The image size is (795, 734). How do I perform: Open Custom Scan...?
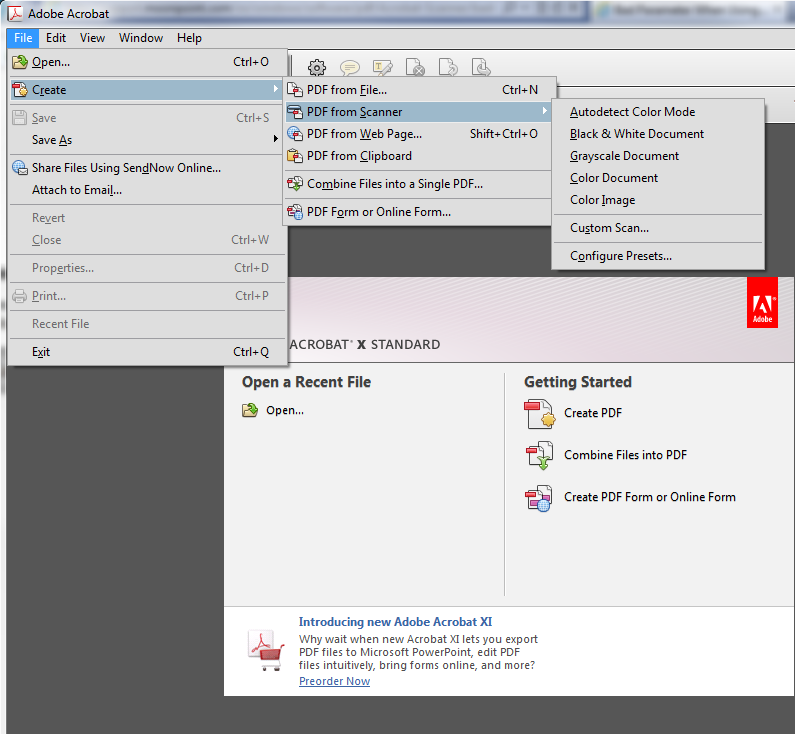[x=658, y=228]
